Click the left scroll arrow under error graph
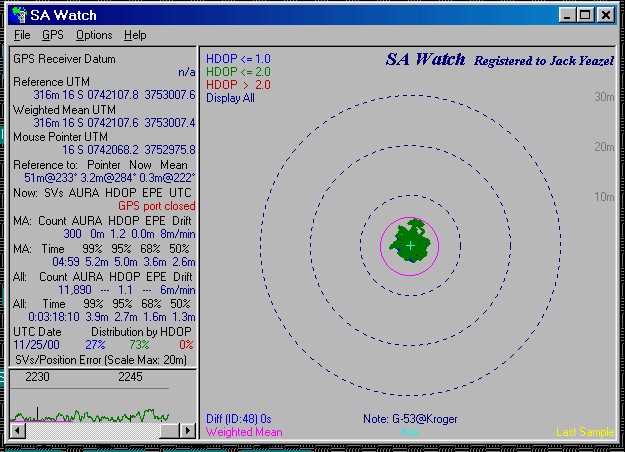The image size is (625, 452). [x=17, y=430]
